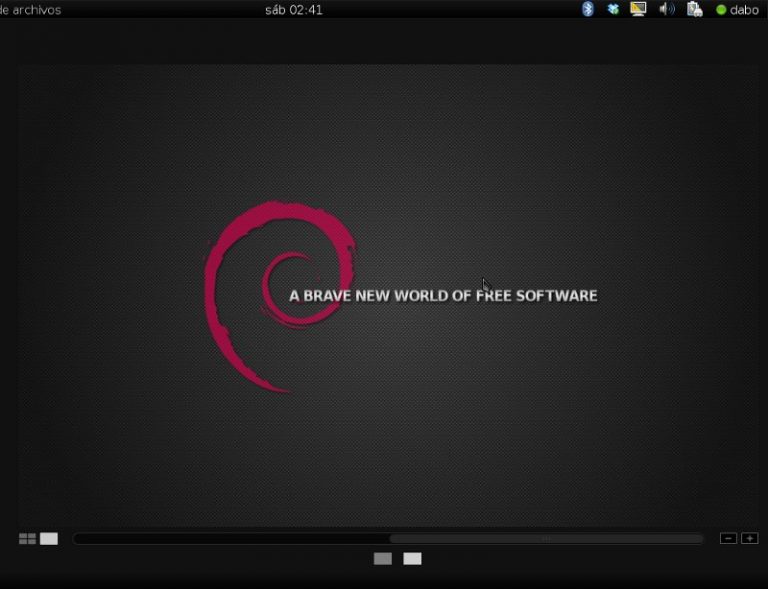Open the Dropbox tray icon
This screenshot has height=589, width=768.
click(613, 9)
